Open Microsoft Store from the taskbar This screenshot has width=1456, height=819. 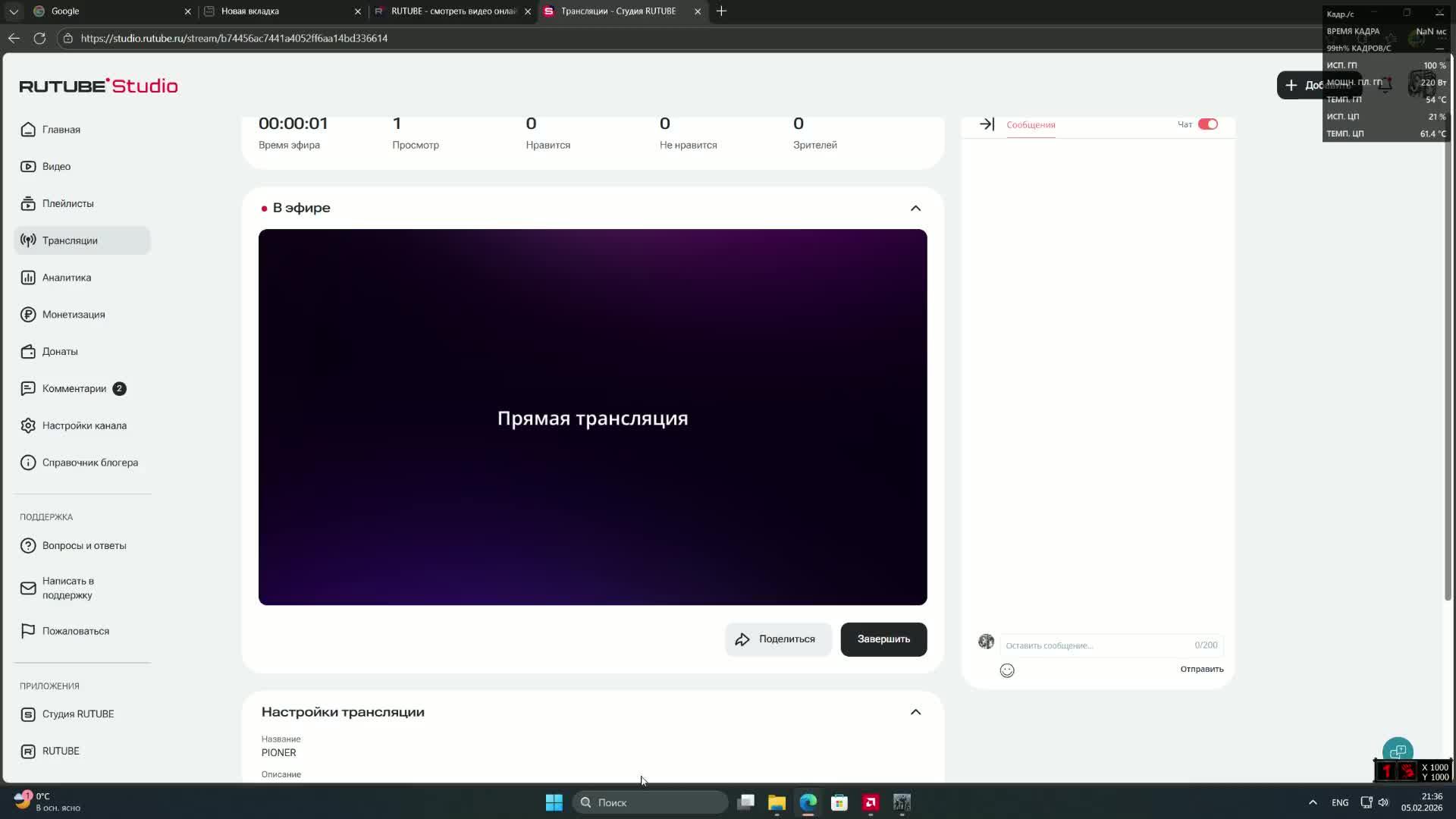839,802
